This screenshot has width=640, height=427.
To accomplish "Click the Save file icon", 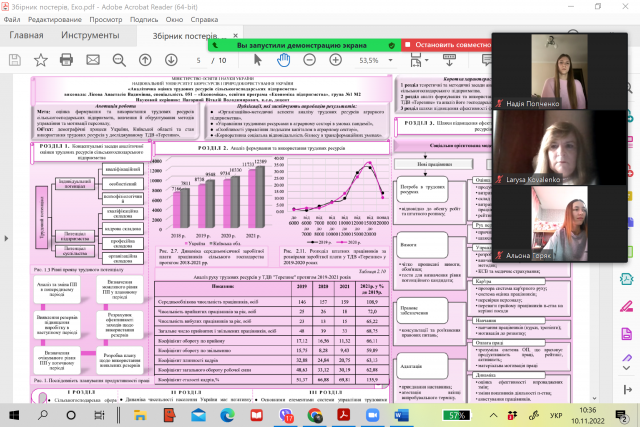I will pos(14,60).
